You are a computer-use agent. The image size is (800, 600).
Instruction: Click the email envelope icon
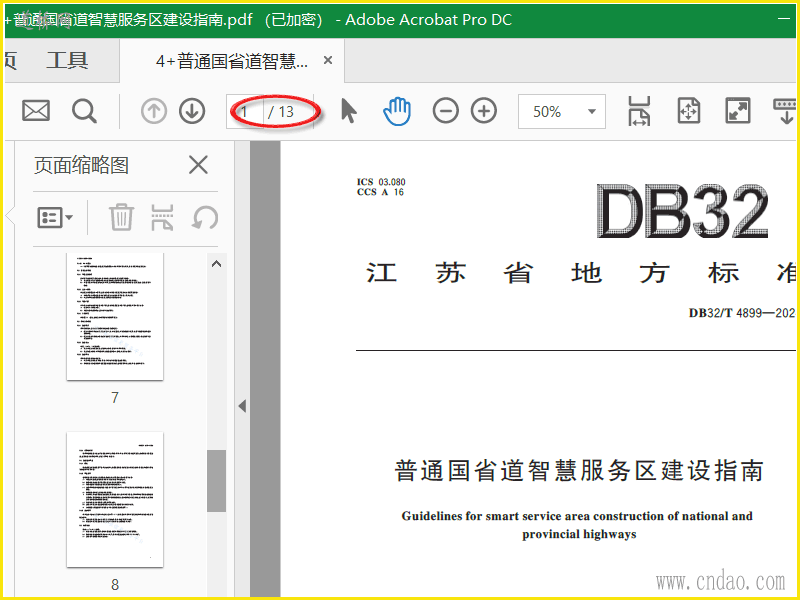tap(36, 111)
